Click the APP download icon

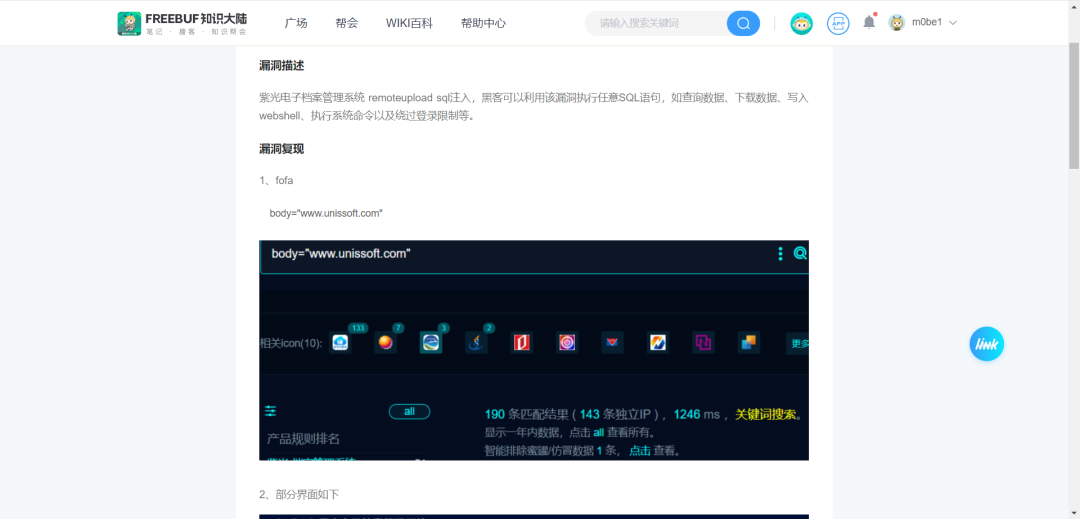pos(838,23)
